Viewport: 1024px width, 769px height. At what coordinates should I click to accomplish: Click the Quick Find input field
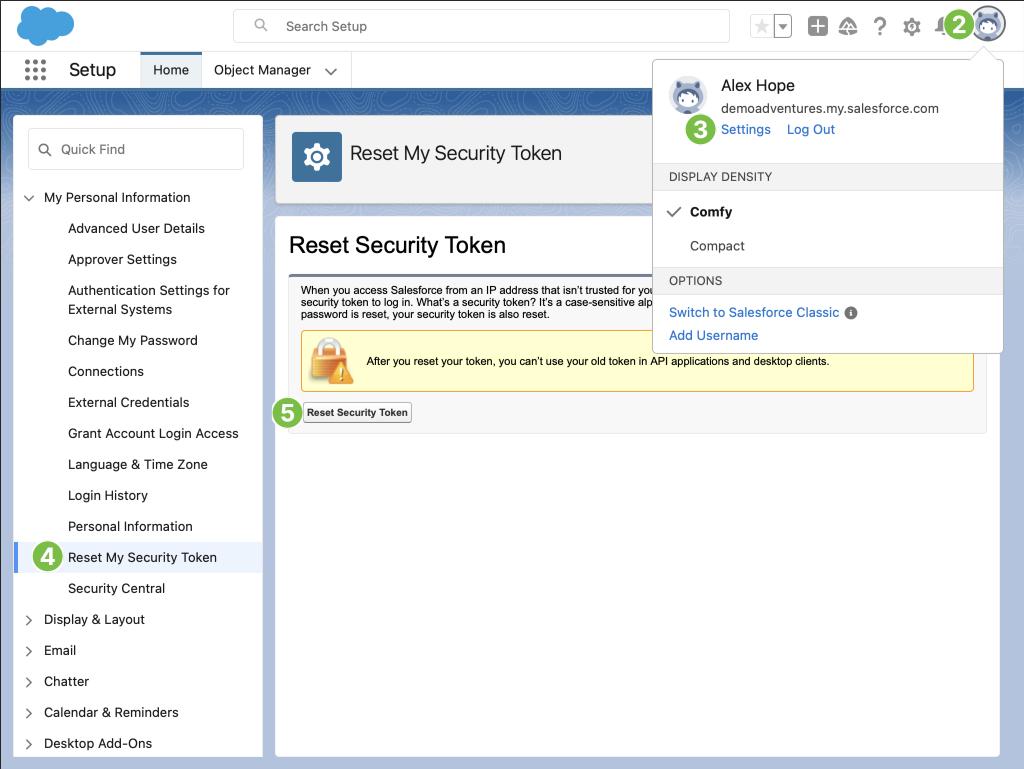[x=136, y=149]
